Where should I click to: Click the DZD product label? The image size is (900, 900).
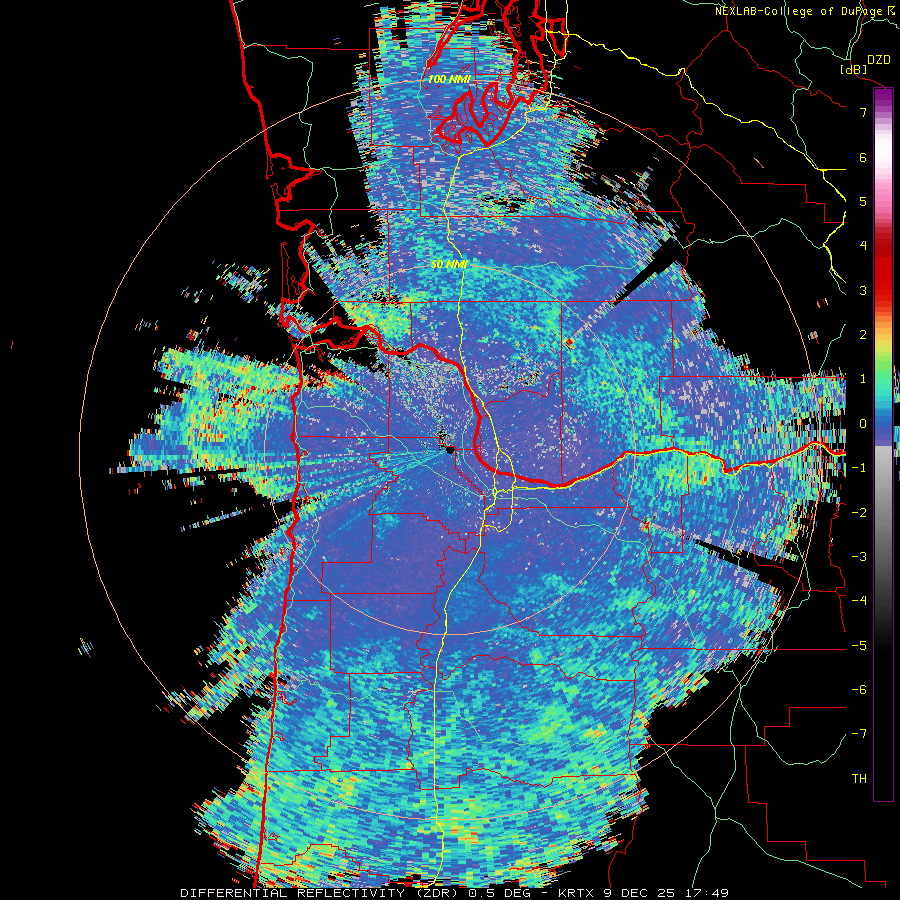pyautogui.click(x=879, y=60)
